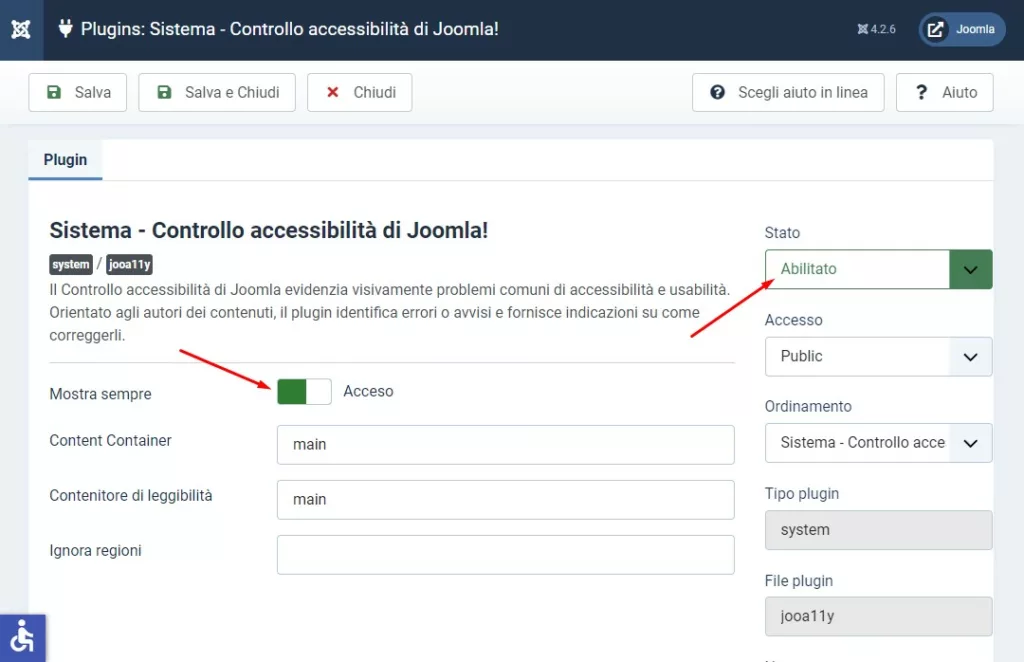
Task: Open site preview via Joomla button
Action: click(x=962, y=29)
